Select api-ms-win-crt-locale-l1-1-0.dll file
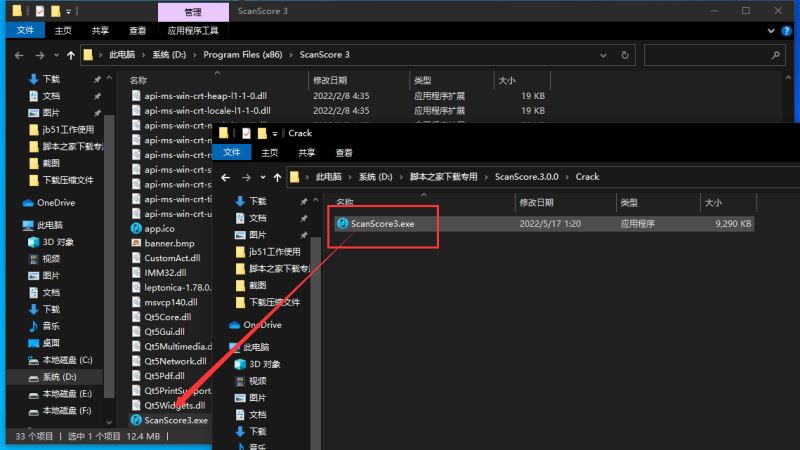800x450 pixels. [207, 110]
